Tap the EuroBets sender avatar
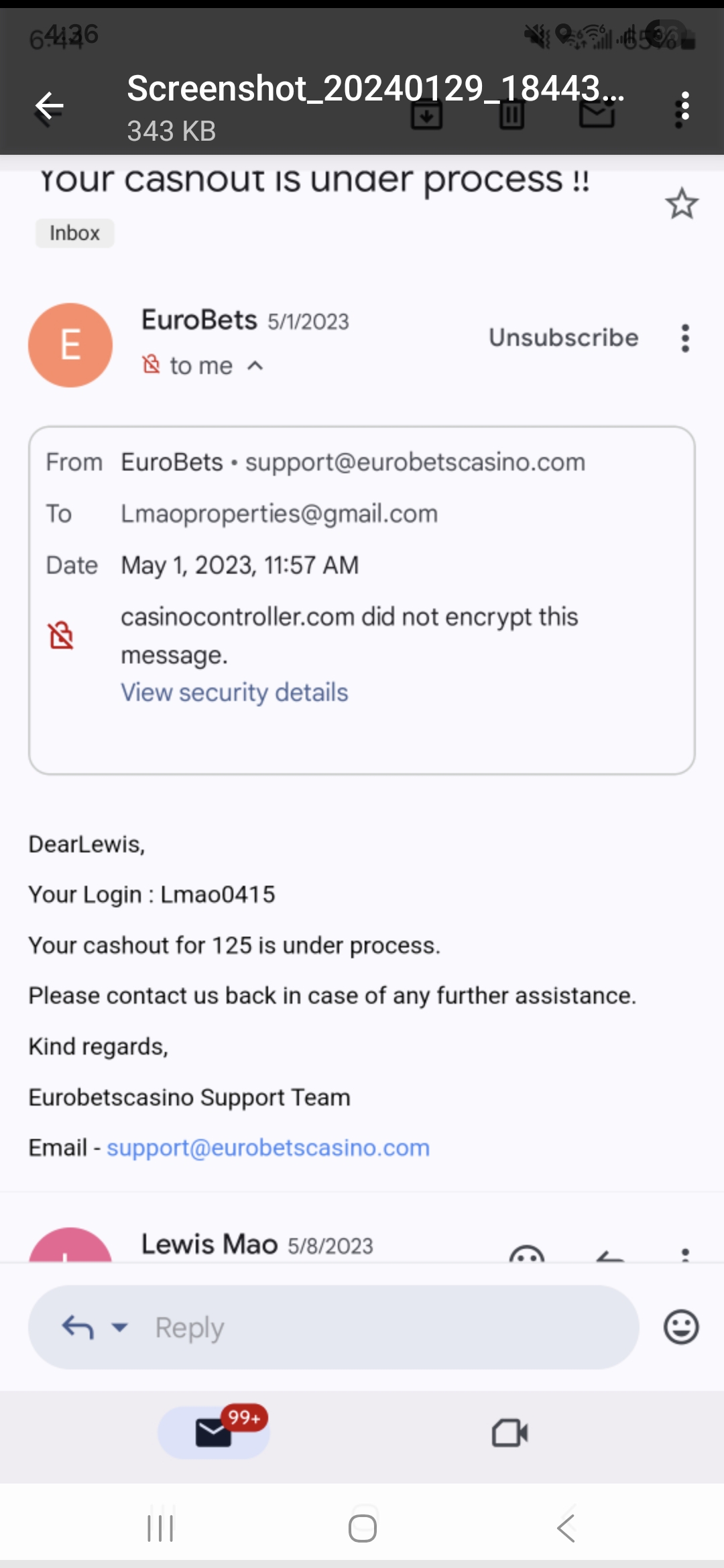 click(x=70, y=345)
